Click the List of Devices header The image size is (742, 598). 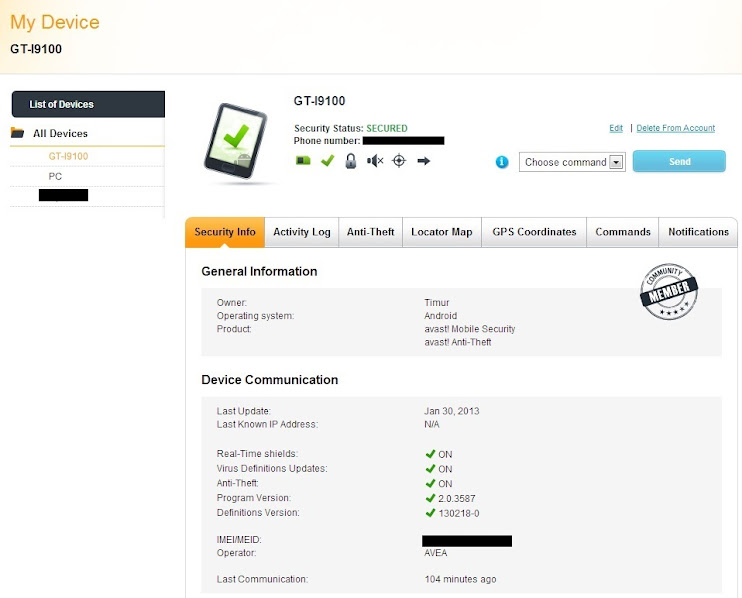point(88,104)
